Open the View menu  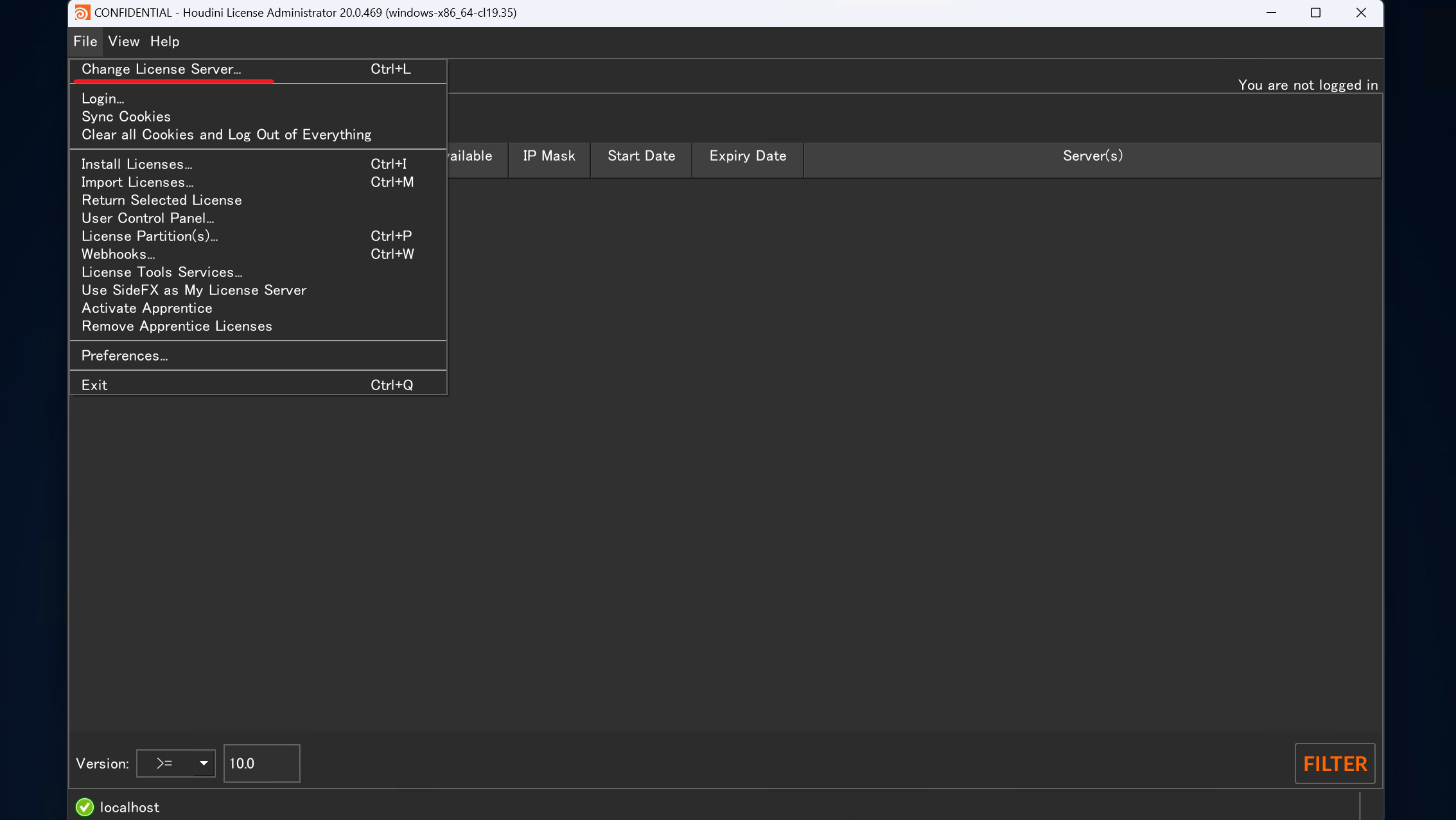tap(123, 42)
